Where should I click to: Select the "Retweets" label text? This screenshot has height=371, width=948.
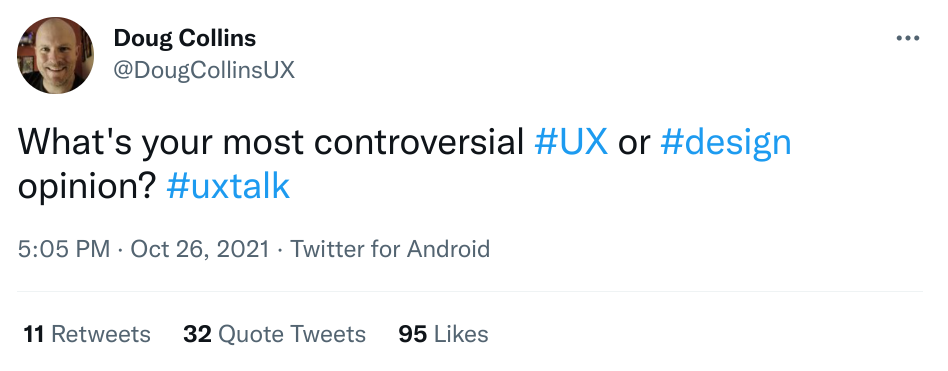coord(101,334)
